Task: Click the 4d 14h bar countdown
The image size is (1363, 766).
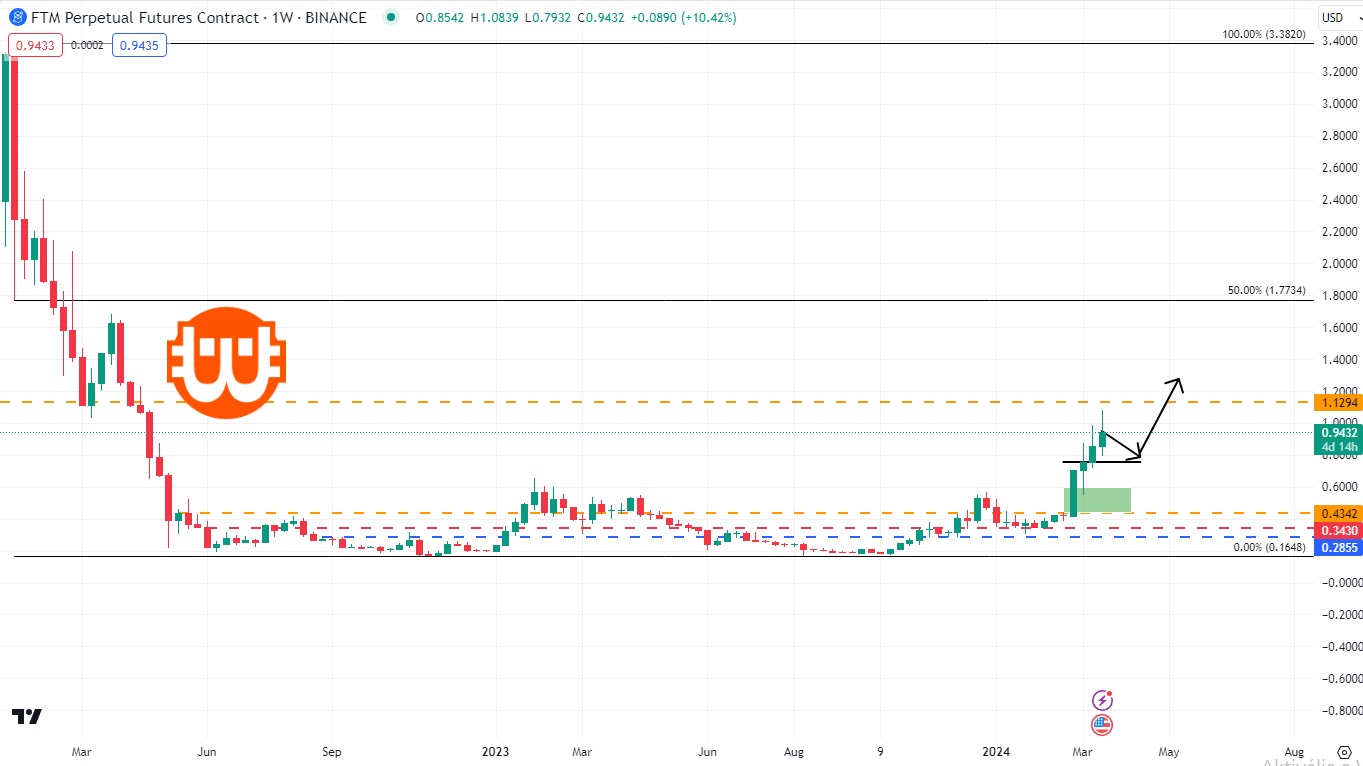Action: tap(1338, 447)
